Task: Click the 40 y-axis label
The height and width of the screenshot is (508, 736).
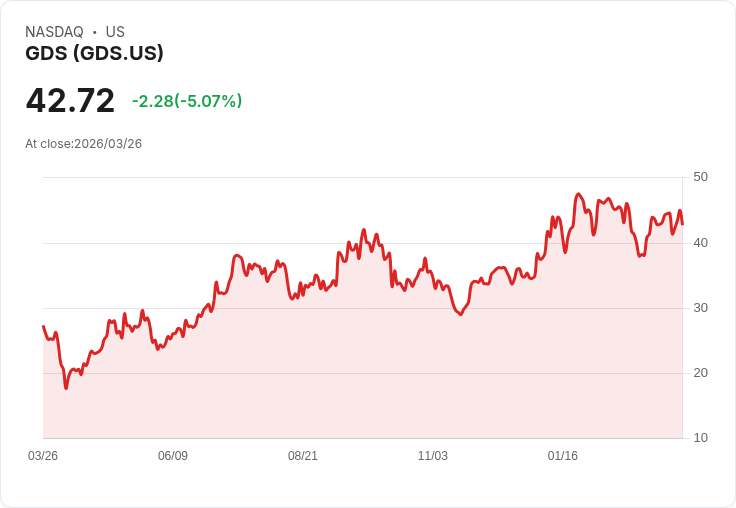Action: click(700, 242)
